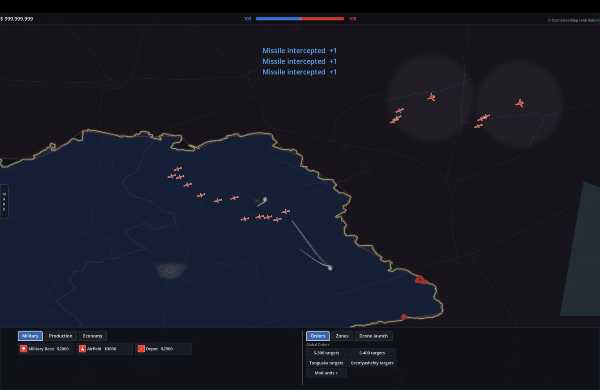Click the longest-labeled targets order button
The width and height of the screenshot is (600, 390).
pyautogui.click(x=372, y=363)
